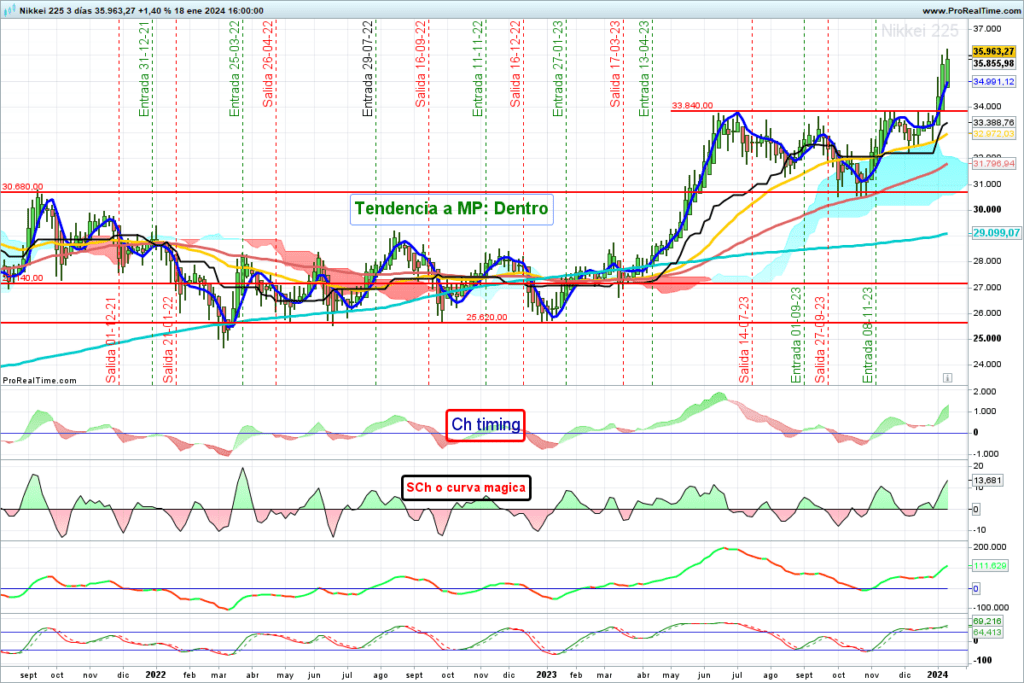
Task: Click the info icon in price panel
Action: click(x=947, y=378)
